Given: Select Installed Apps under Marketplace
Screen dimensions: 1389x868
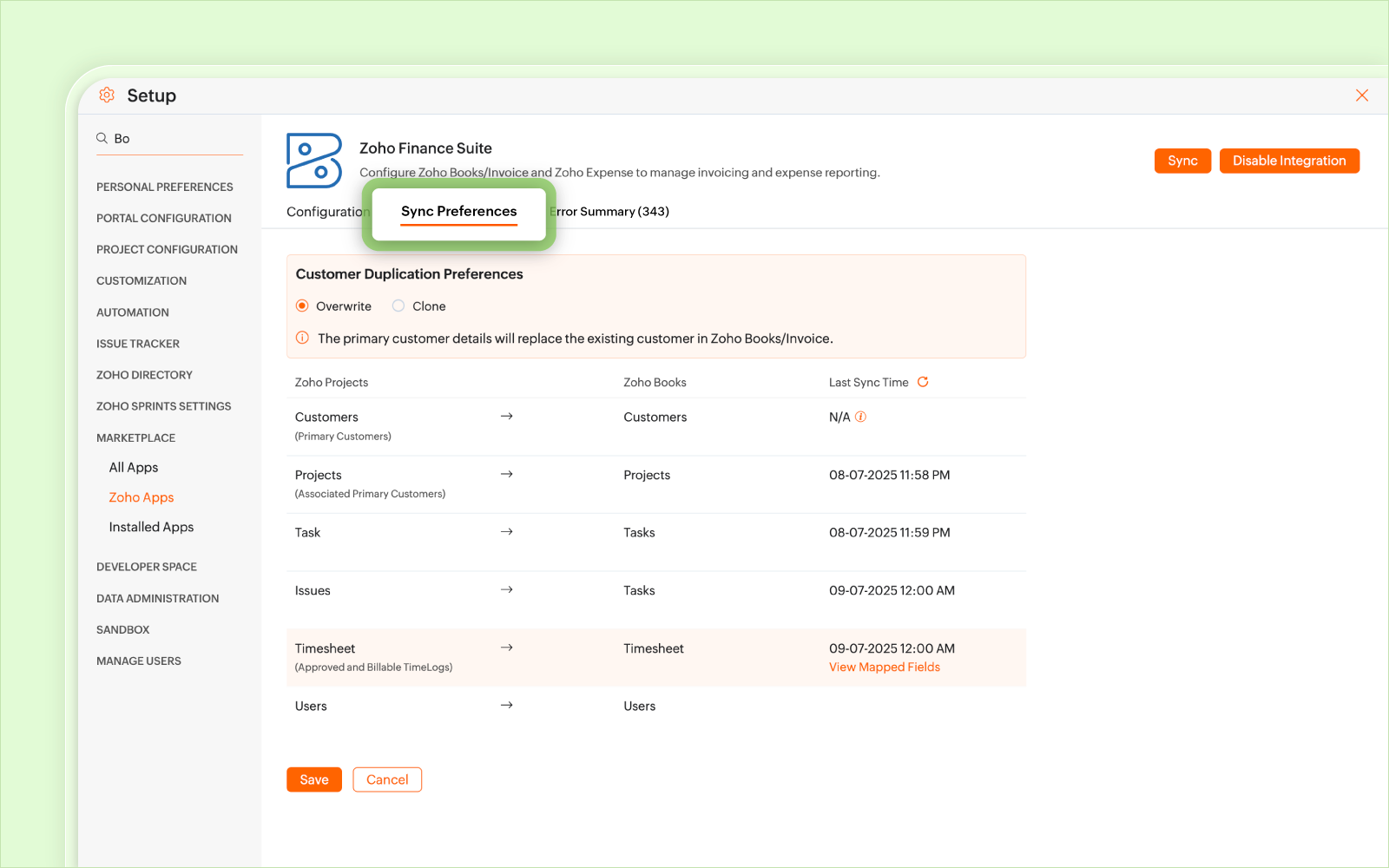Looking at the screenshot, I should pos(151,527).
